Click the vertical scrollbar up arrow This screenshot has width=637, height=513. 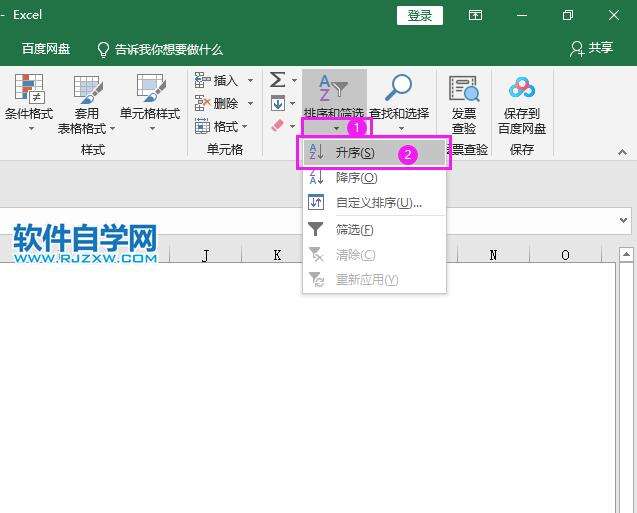pos(626,255)
